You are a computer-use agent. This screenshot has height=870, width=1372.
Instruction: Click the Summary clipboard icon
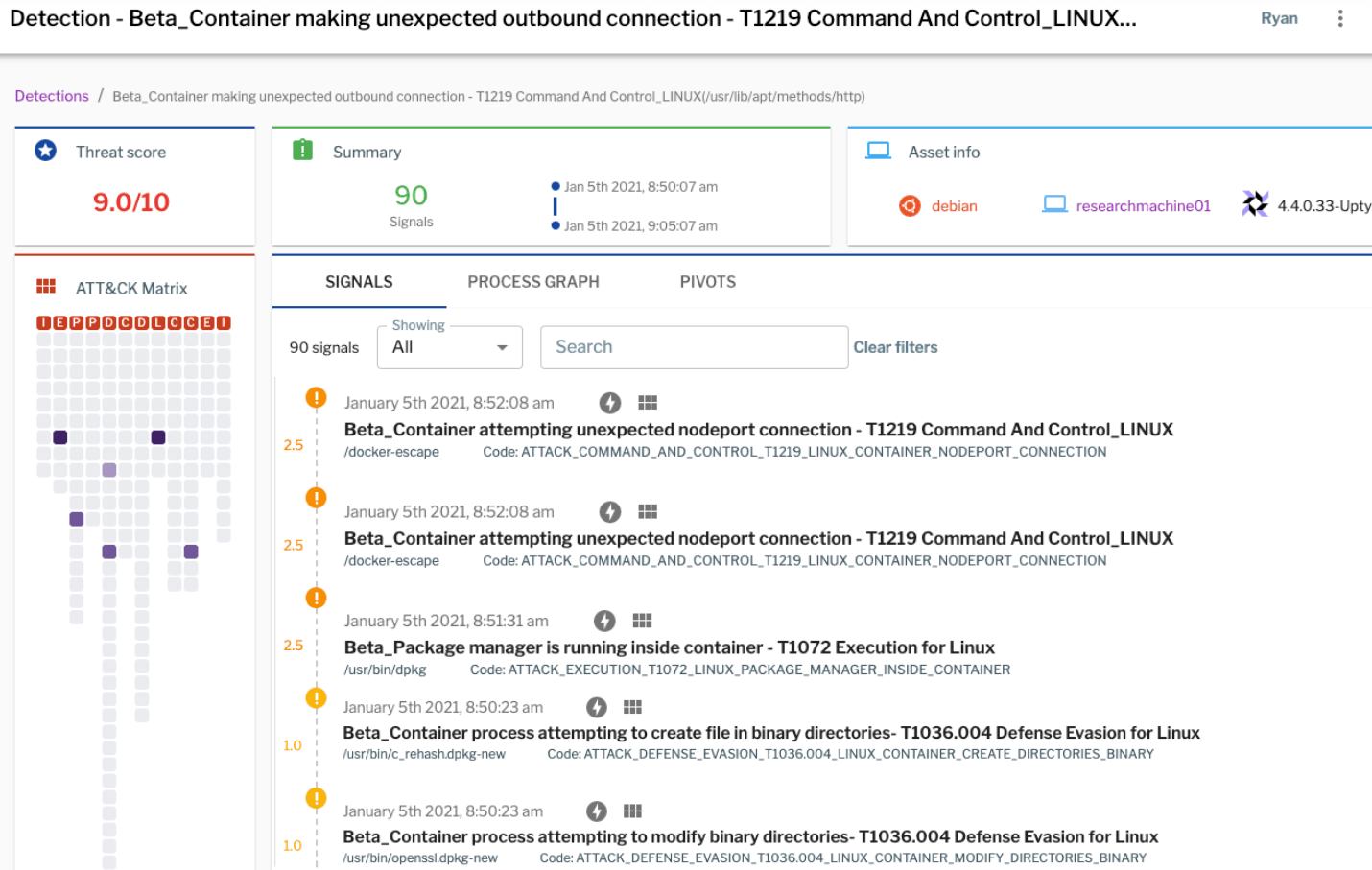(302, 151)
